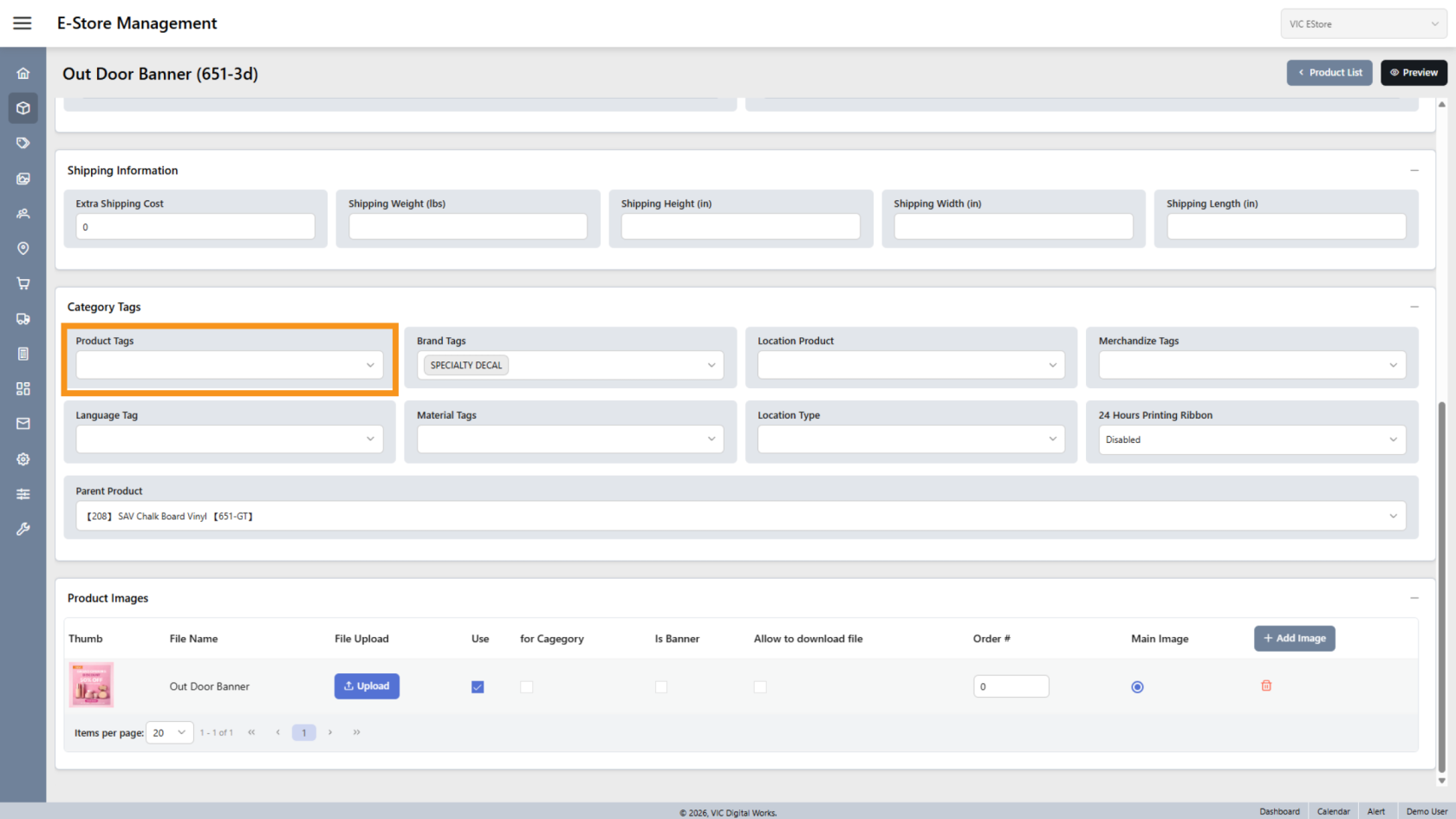Click the Add Image button
This screenshot has width=1456, height=819.
coord(1294,639)
